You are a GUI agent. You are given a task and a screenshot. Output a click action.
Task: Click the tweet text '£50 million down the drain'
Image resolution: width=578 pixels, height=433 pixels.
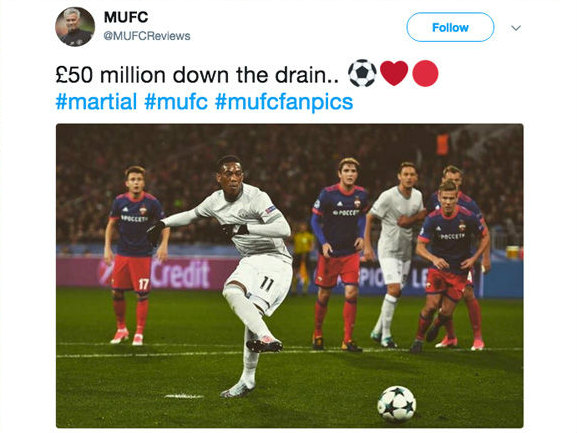pyautogui.click(x=196, y=75)
